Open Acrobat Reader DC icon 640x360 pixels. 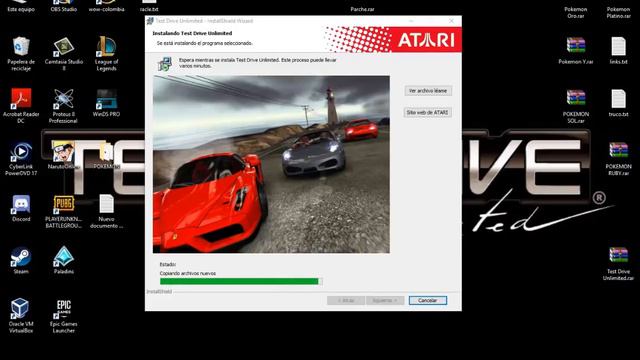coord(21,106)
